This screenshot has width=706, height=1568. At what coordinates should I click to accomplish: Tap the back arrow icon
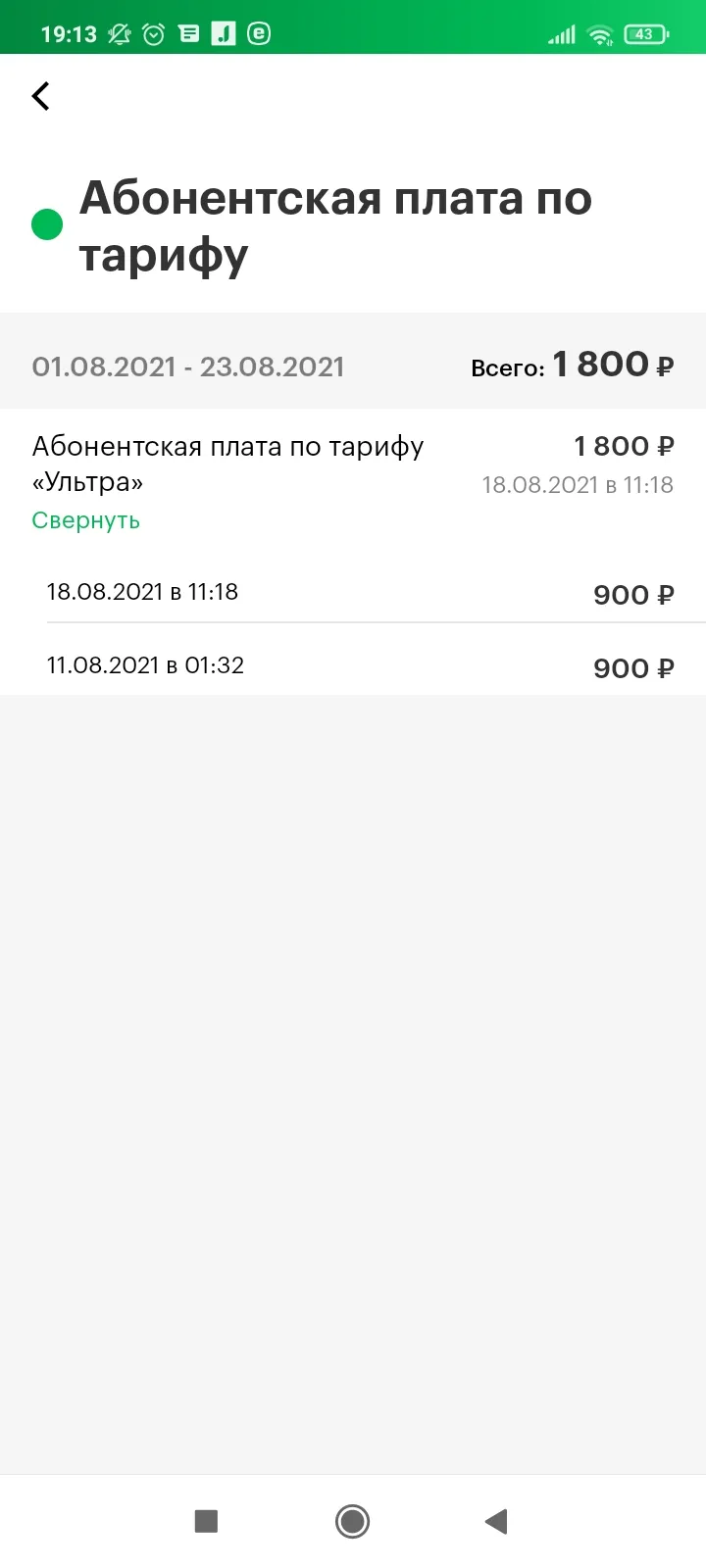pos(40,96)
